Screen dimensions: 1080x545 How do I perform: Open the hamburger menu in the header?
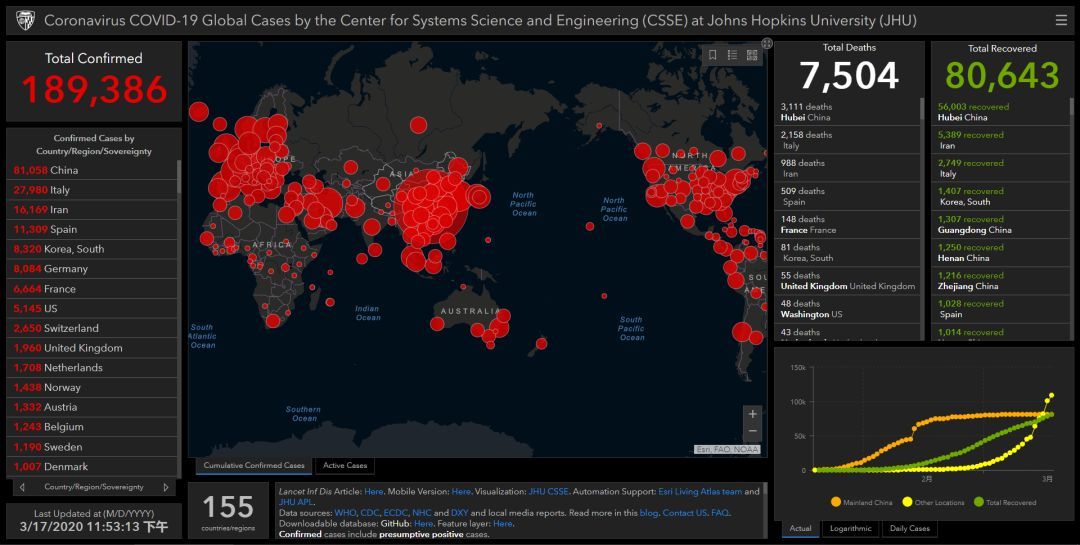click(1061, 20)
